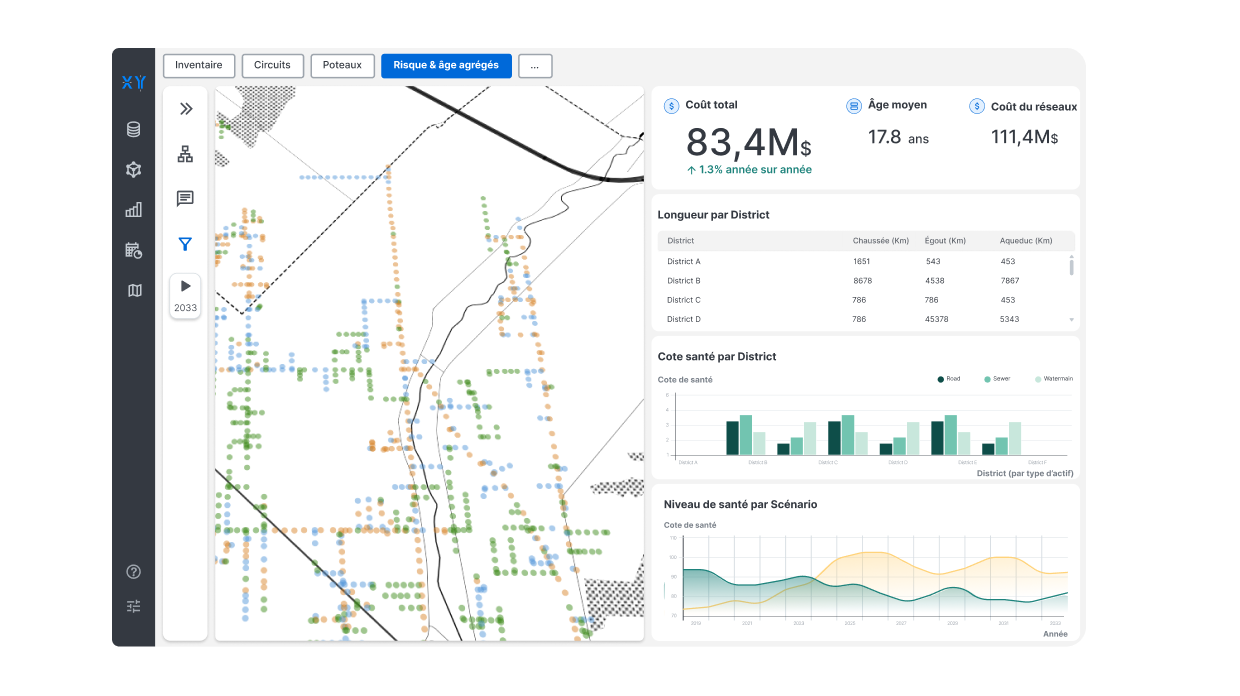Open the comments panel icon
1240x696 pixels.
coord(185,199)
